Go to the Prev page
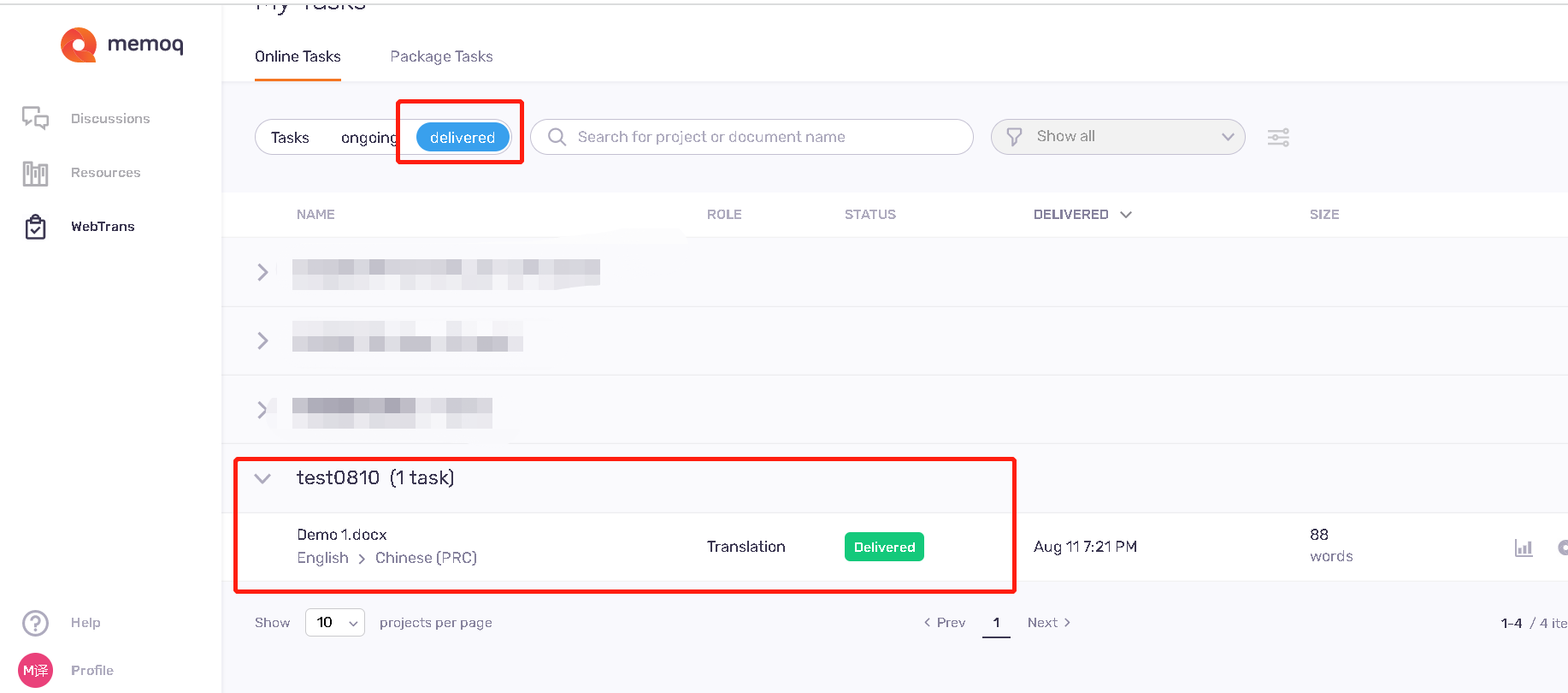1568x693 pixels. pos(944,623)
